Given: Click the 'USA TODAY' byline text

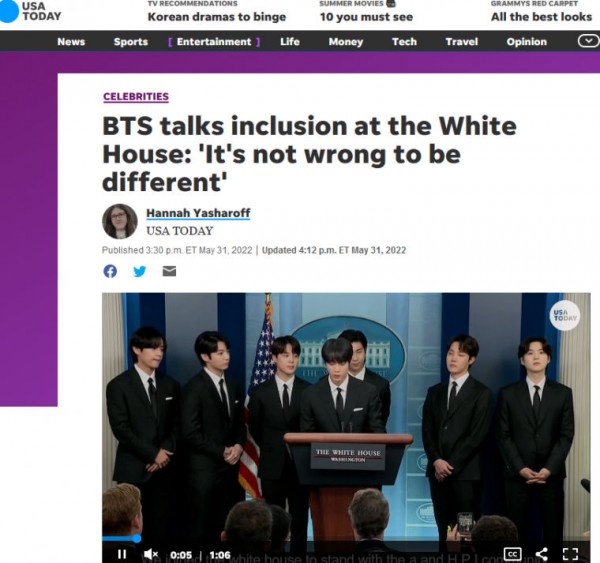Looking at the screenshot, I should pyautogui.click(x=179, y=231).
